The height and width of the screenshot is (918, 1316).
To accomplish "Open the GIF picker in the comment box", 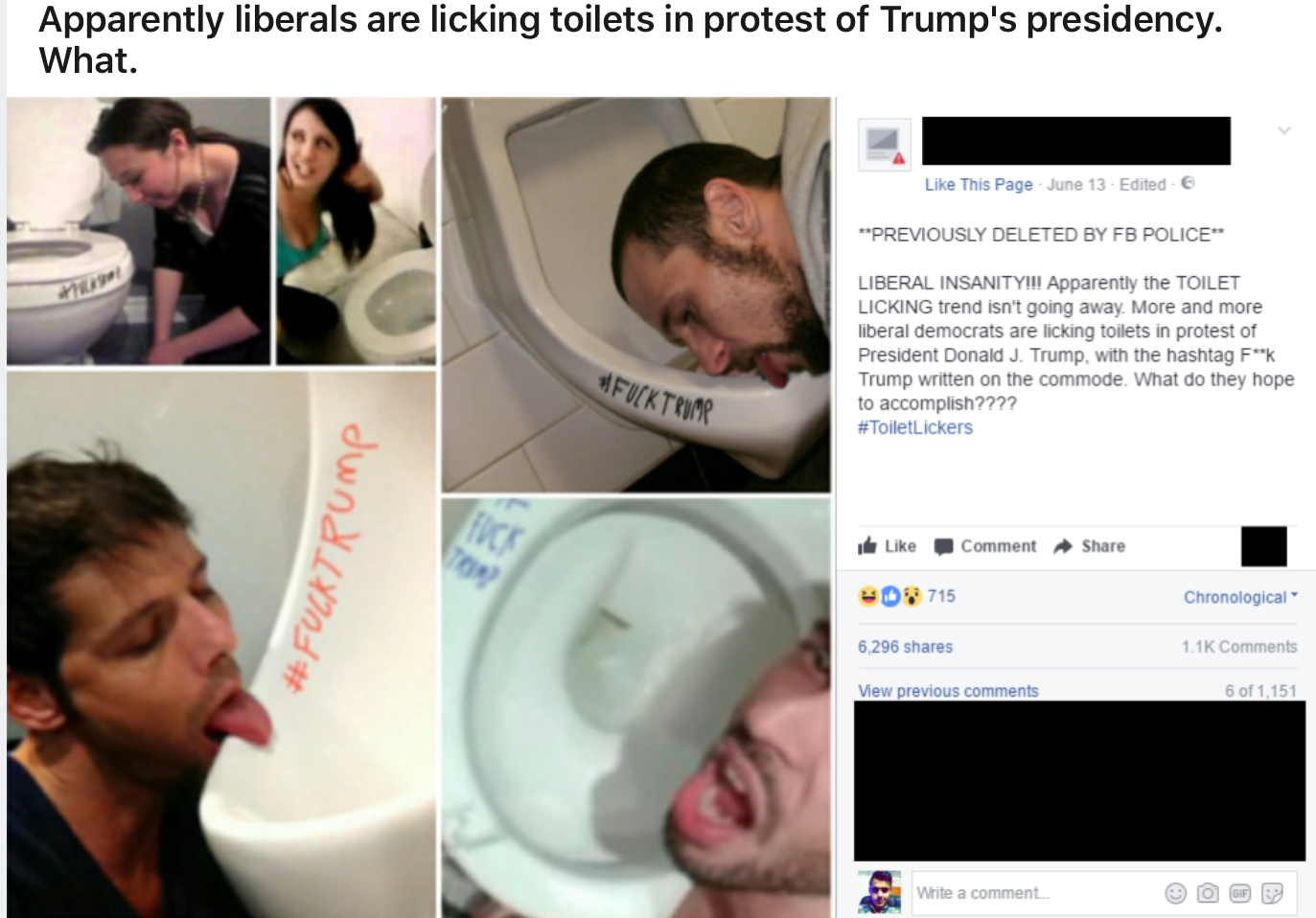I will (1240, 893).
